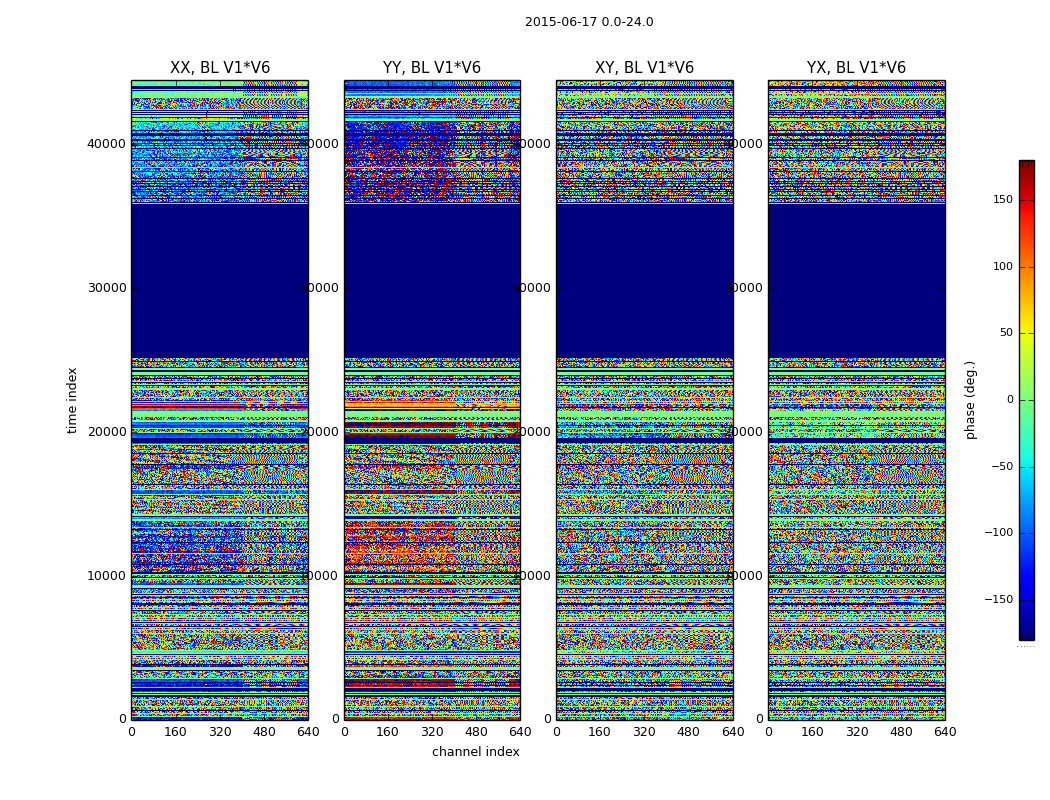Screen dimensions: 1050x800
Task: Click the 10000 tick label of XX panel
Action: point(108,576)
